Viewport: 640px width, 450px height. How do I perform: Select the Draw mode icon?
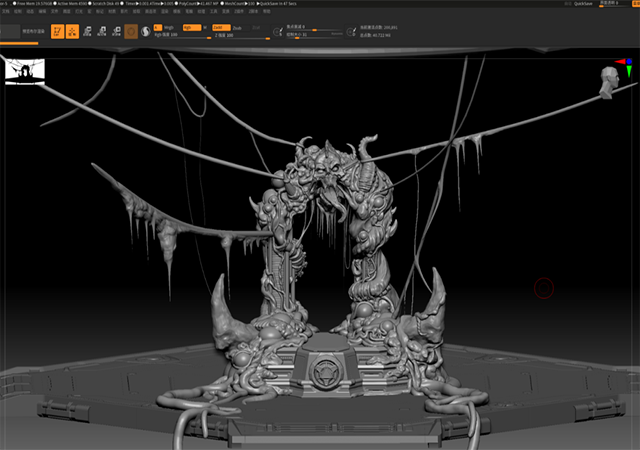[73, 31]
